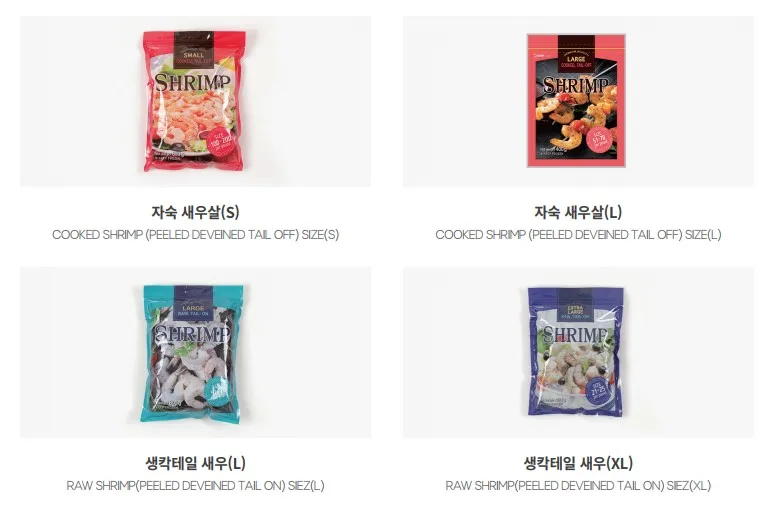Open the Large Cooked Shrimp black package image
Screen dimensions: 768x505
coord(576,100)
